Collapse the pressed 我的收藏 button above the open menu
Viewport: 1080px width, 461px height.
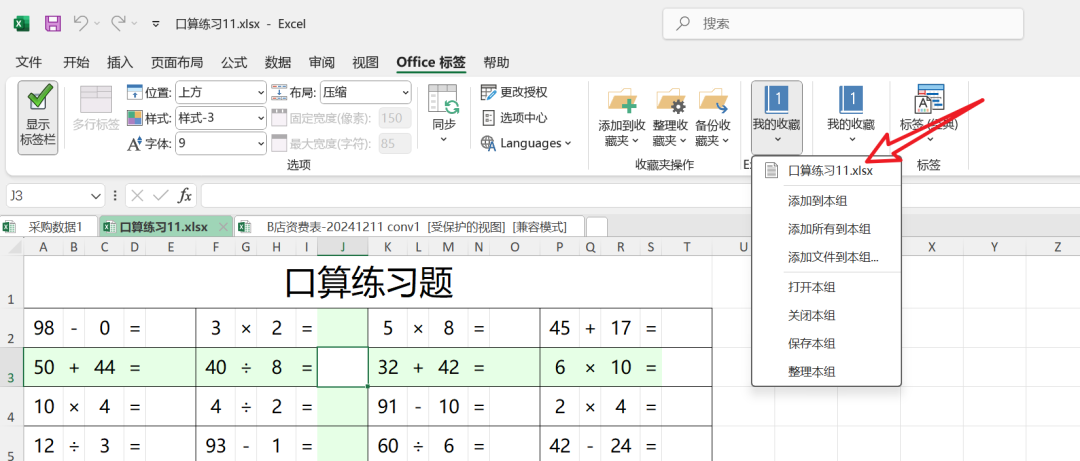(x=776, y=117)
